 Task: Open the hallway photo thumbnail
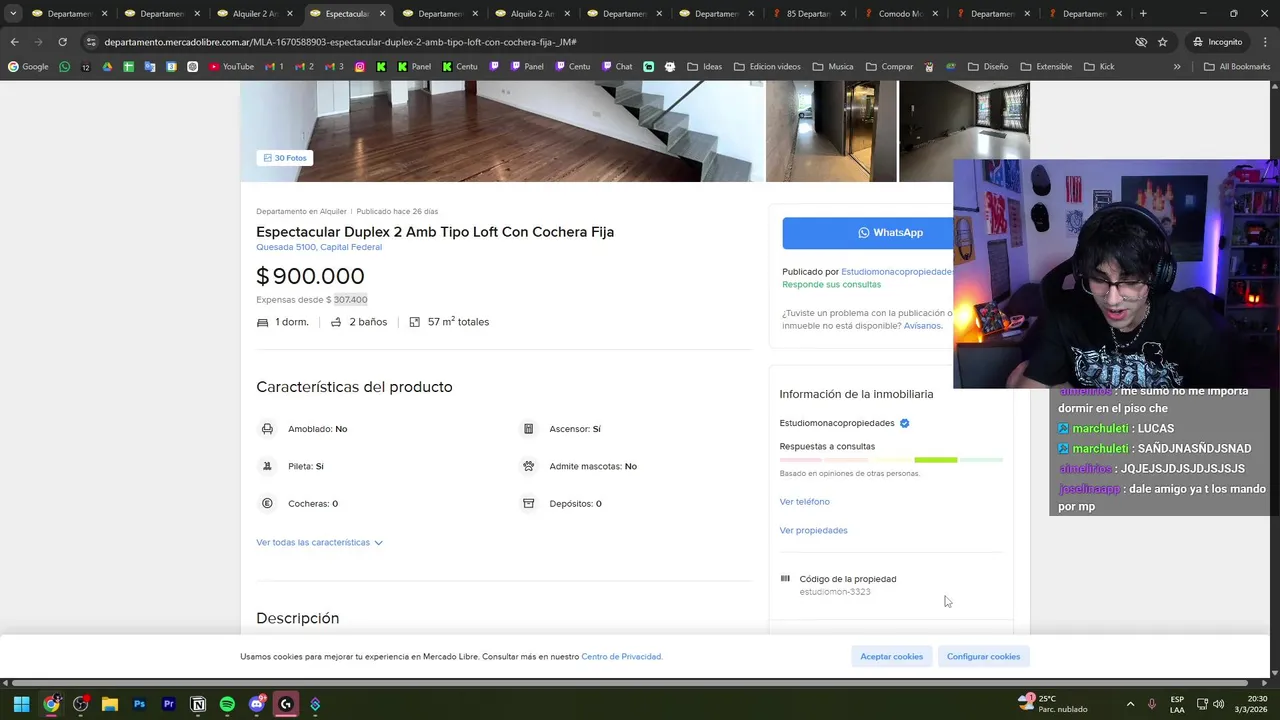tap(831, 131)
